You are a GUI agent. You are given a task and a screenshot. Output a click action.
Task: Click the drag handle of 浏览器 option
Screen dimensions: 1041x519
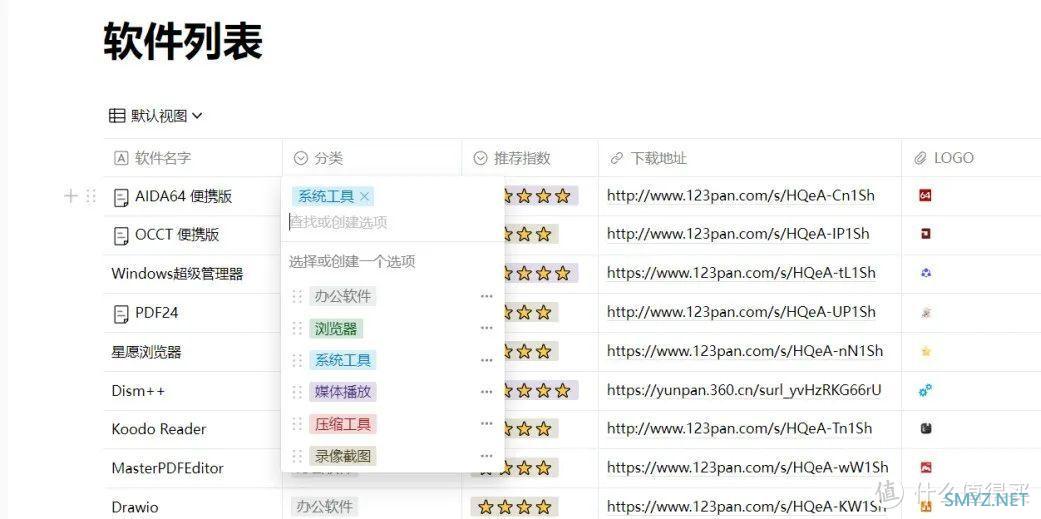click(297, 329)
